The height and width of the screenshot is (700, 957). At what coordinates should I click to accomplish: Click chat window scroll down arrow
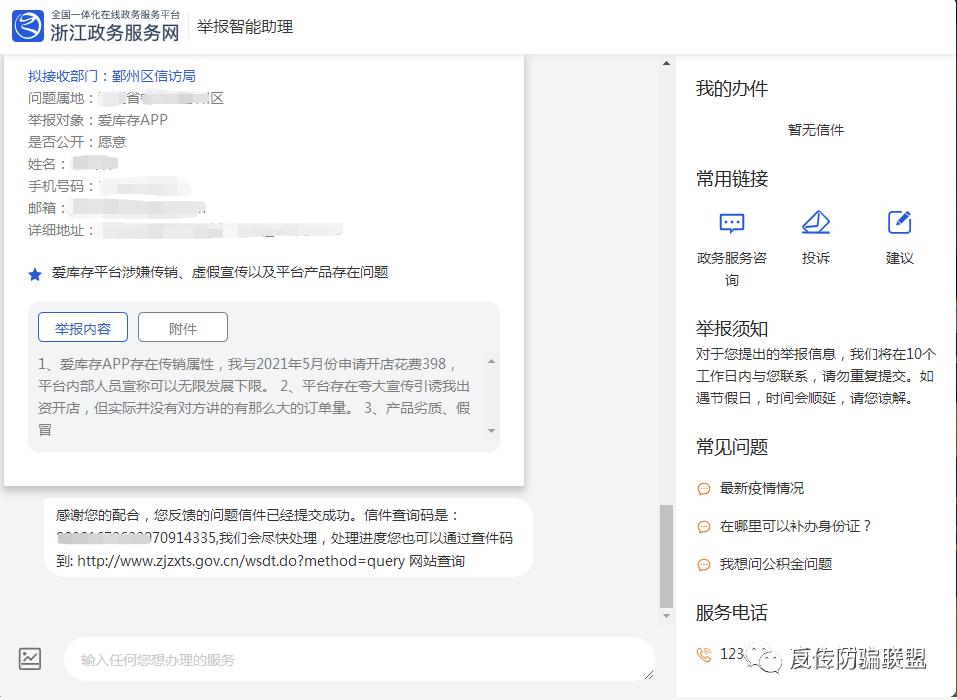[666, 616]
